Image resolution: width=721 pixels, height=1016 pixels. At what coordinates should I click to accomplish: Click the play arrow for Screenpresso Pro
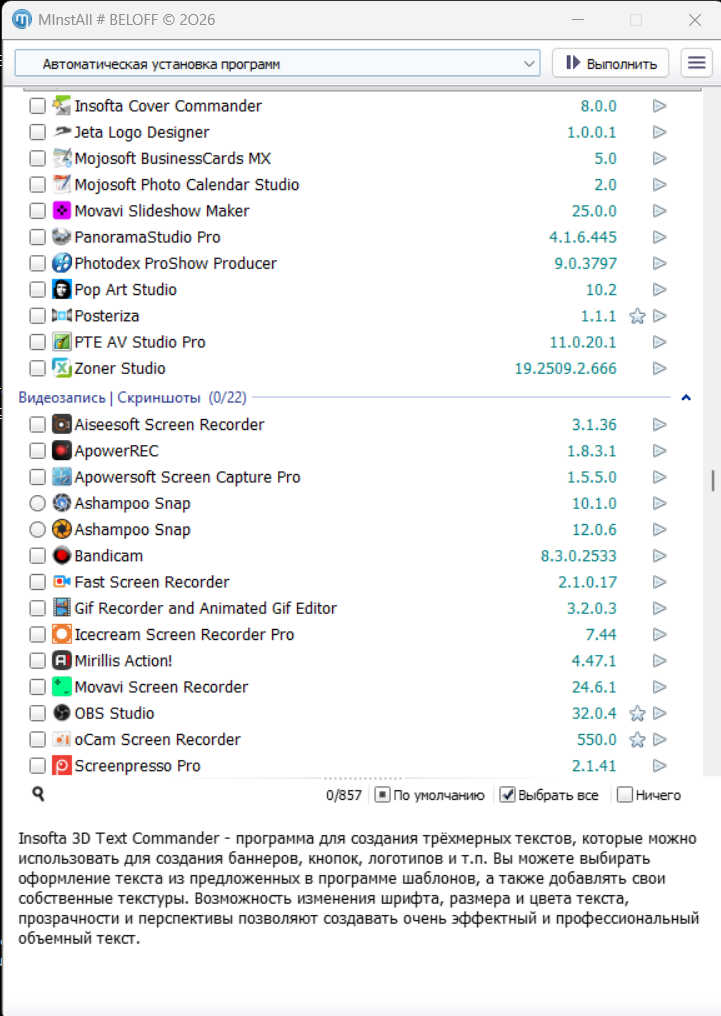point(659,766)
